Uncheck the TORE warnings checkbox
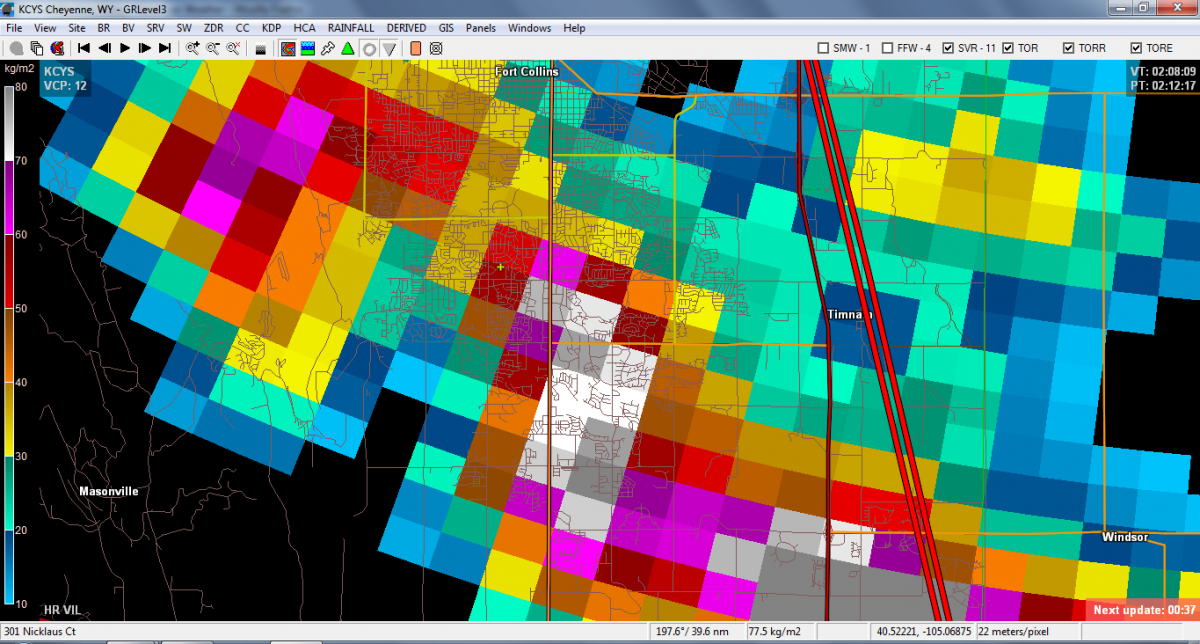1200x644 pixels. 1136,48
